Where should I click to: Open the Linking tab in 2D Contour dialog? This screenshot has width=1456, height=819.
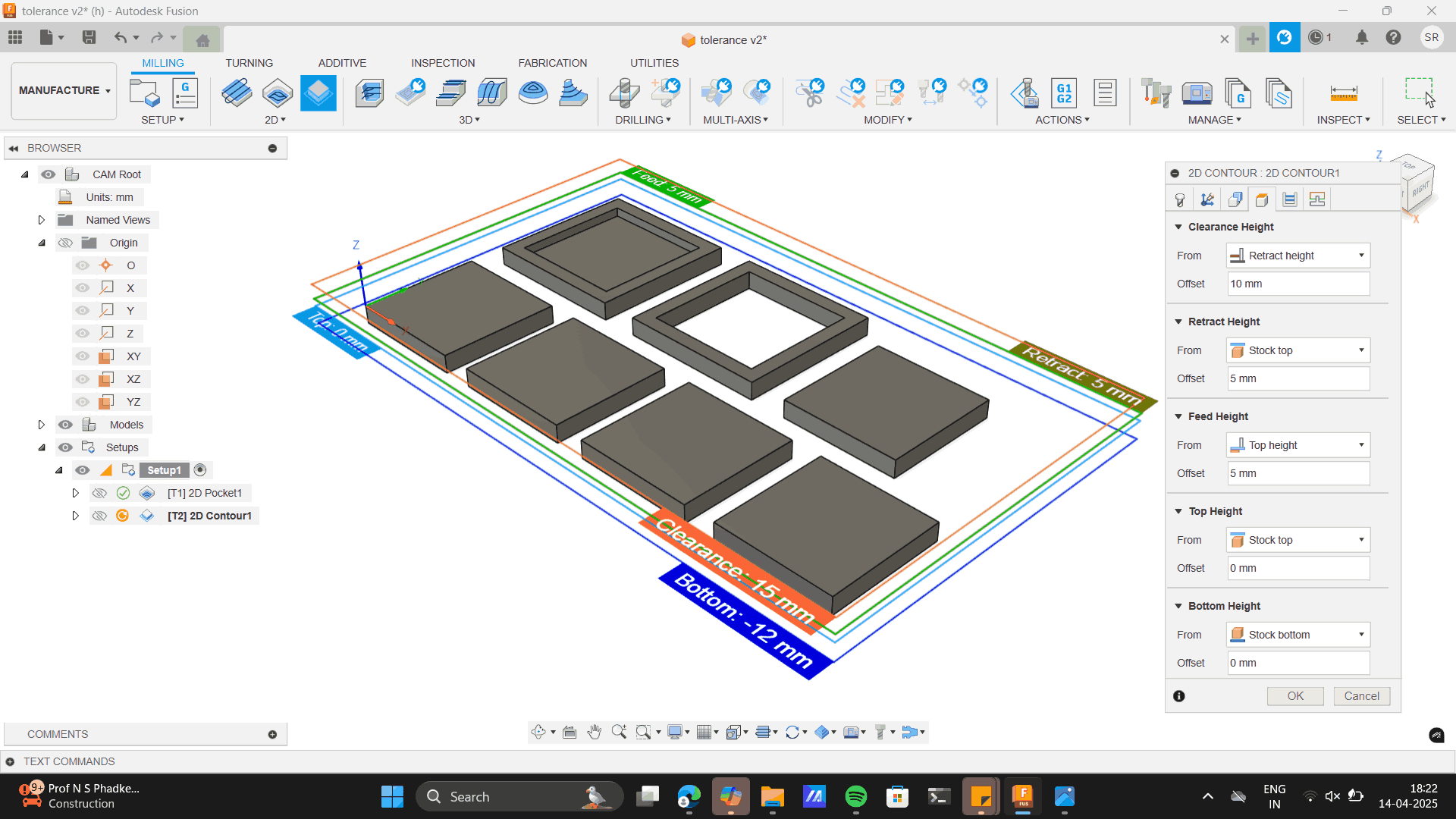[1317, 199]
